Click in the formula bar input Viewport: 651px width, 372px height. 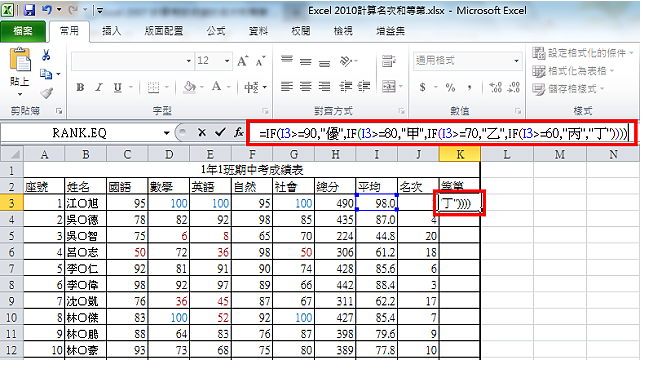click(x=442, y=133)
